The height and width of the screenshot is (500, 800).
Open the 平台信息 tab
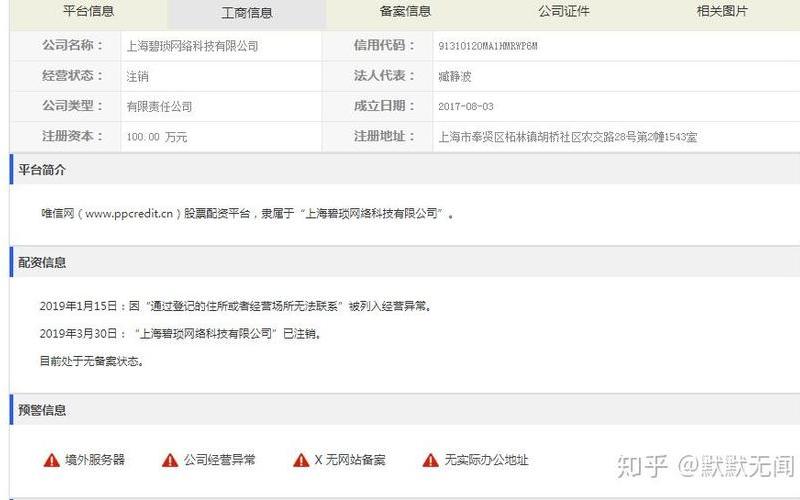point(88,11)
